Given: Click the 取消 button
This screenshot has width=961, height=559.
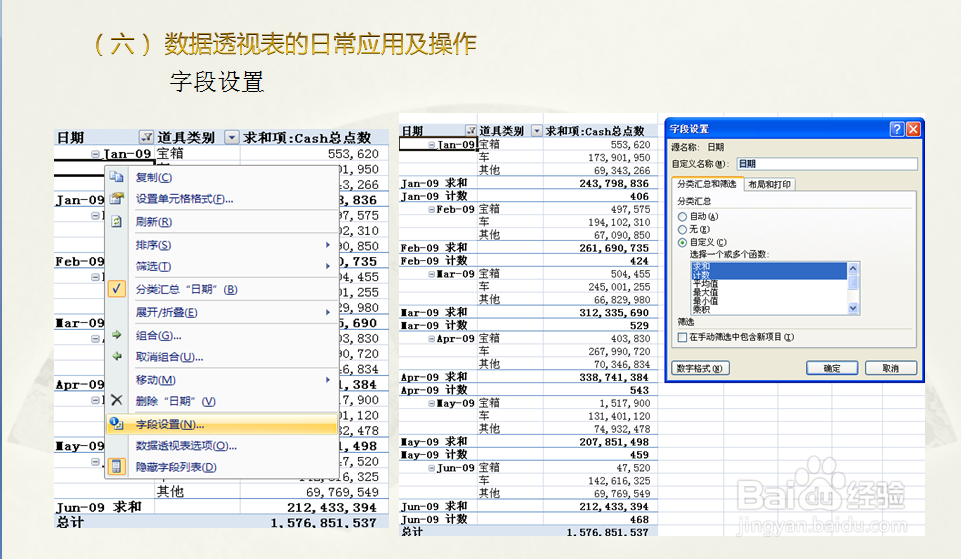Looking at the screenshot, I should click(x=891, y=368).
